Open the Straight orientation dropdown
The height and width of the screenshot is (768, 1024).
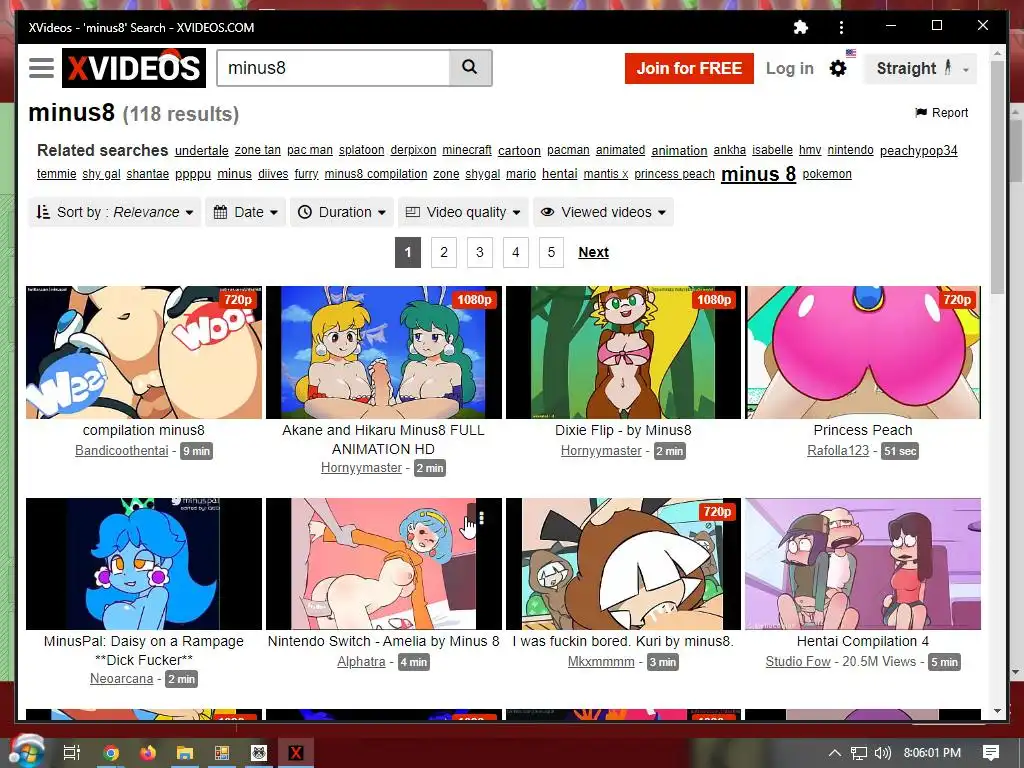921,68
